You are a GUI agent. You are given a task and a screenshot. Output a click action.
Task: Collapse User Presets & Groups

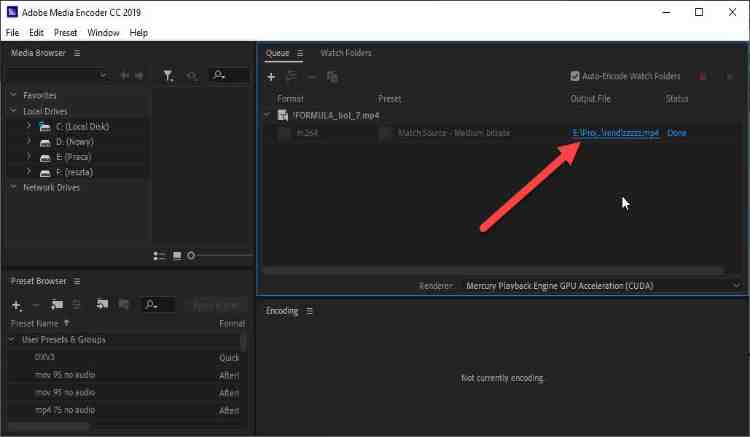[13, 340]
